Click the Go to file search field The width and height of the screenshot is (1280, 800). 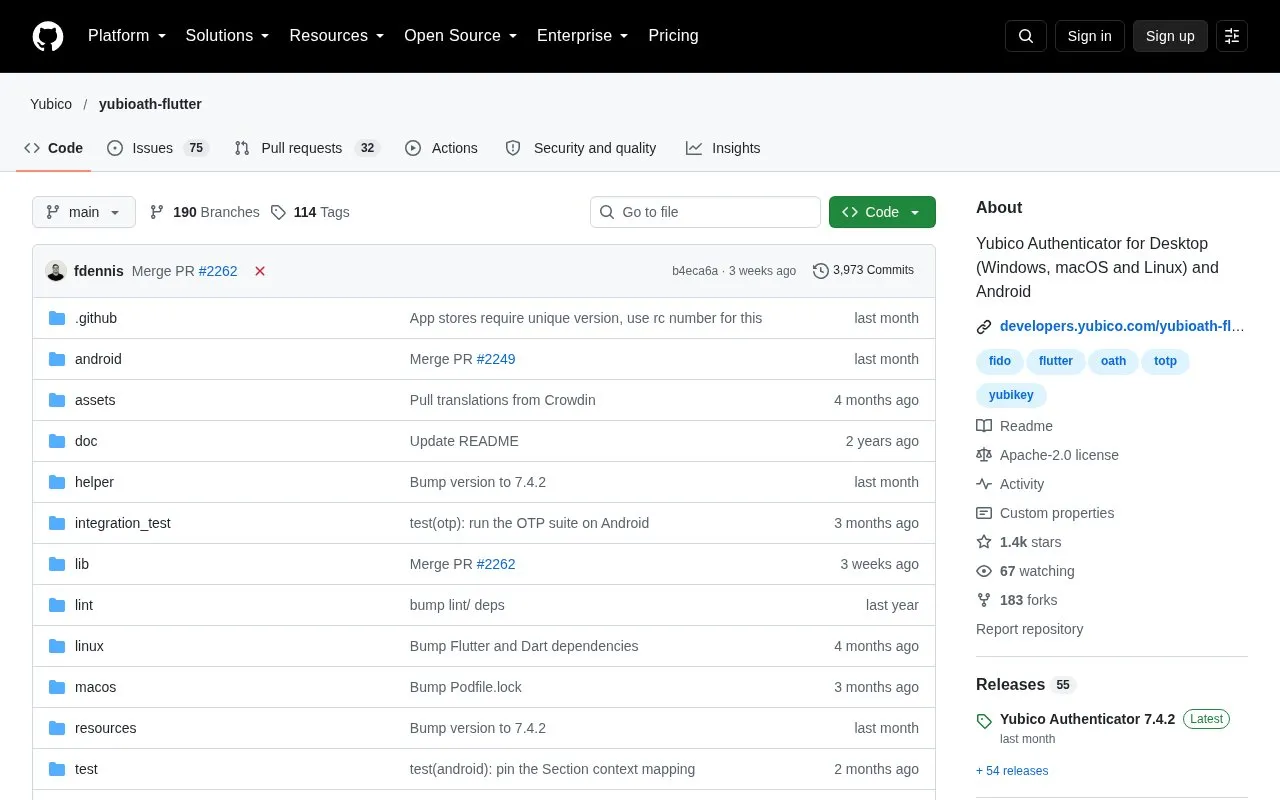705,212
